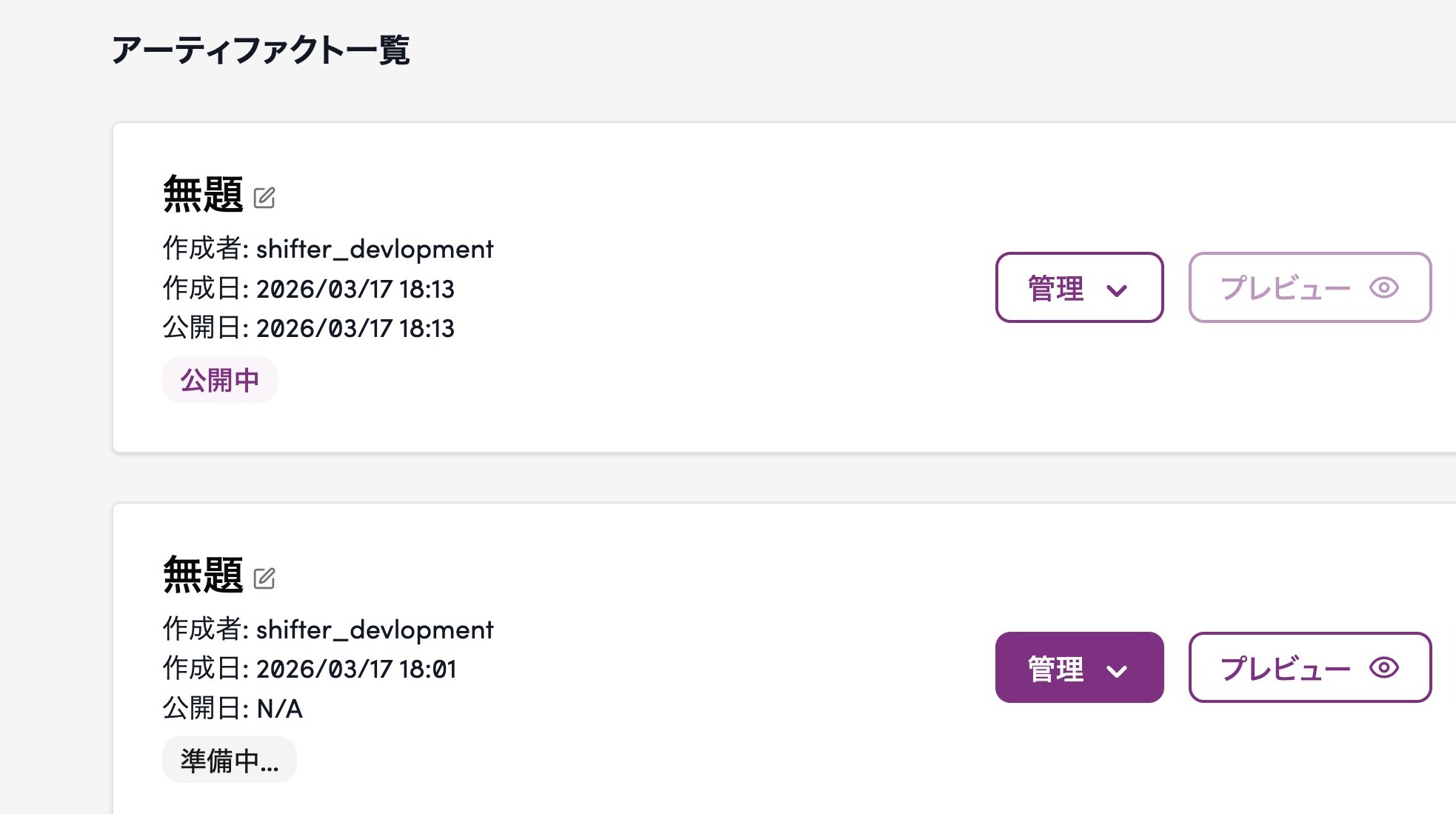The image size is (1456, 814).
Task: Click the edit pencil icon of the published artifact
Action: pos(264,198)
